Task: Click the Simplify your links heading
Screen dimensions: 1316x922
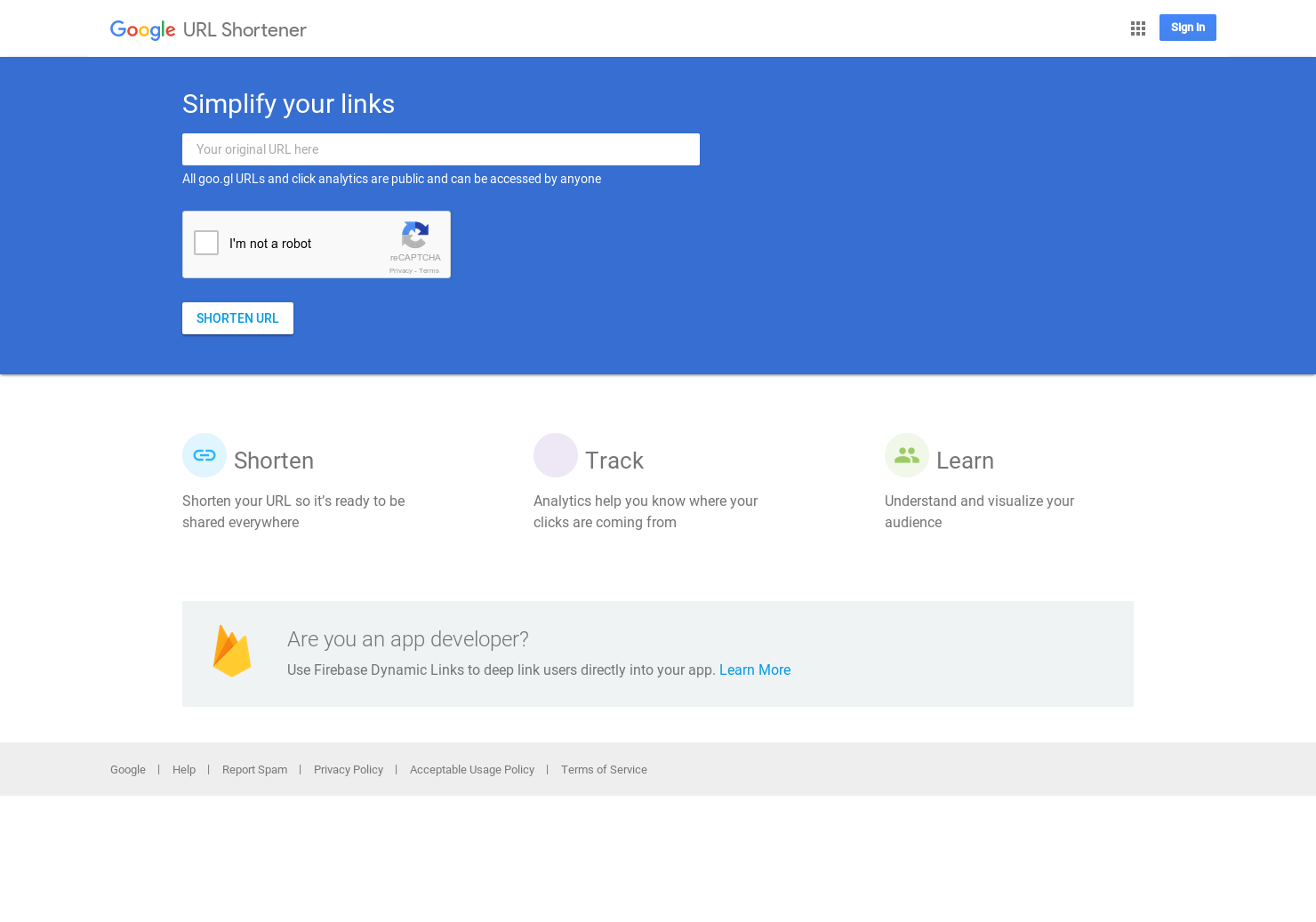Action: tap(288, 104)
